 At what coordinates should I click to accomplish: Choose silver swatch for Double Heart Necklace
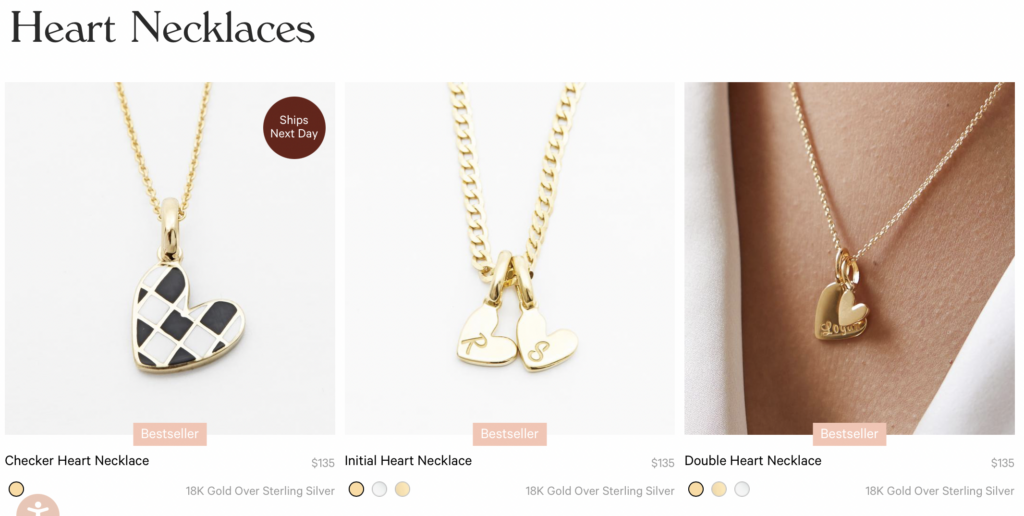pyautogui.click(x=742, y=489)
